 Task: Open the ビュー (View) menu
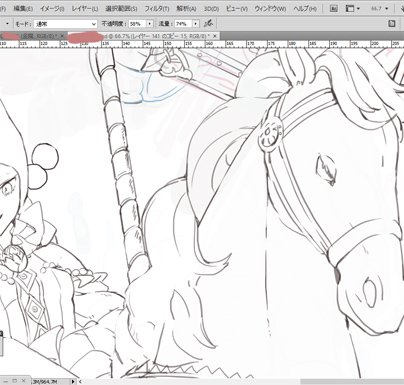237,9
